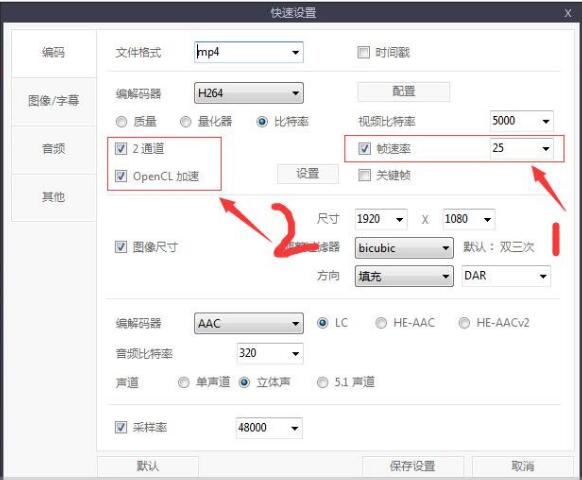582x480 pixels.
Task: Click the 默认 button
Action: [x=148, y=466]
